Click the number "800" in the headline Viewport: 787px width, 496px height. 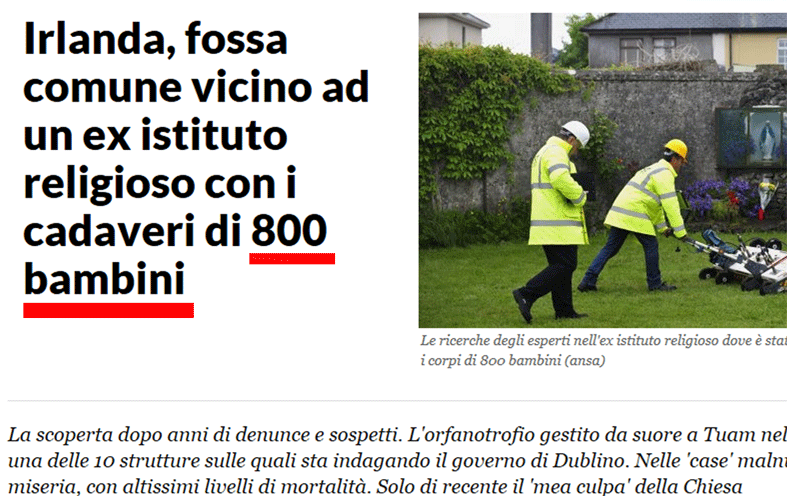(289, 230)
